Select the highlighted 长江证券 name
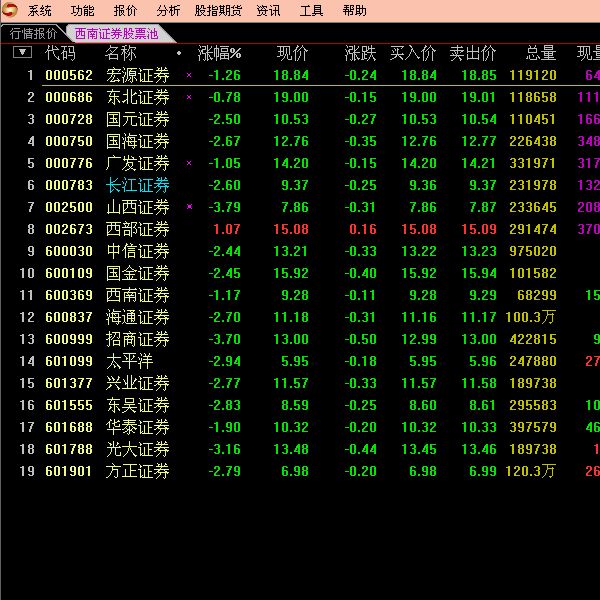The image size is (600, 600). [137, 185]
